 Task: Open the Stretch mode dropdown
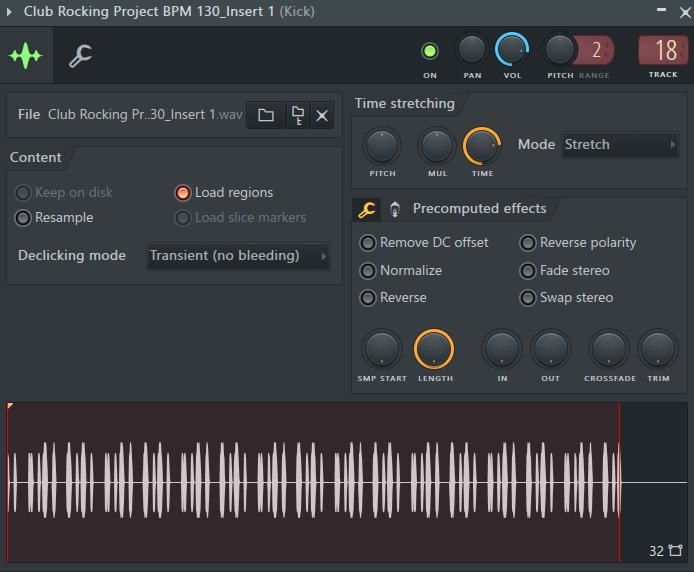(x=620, y=144)
